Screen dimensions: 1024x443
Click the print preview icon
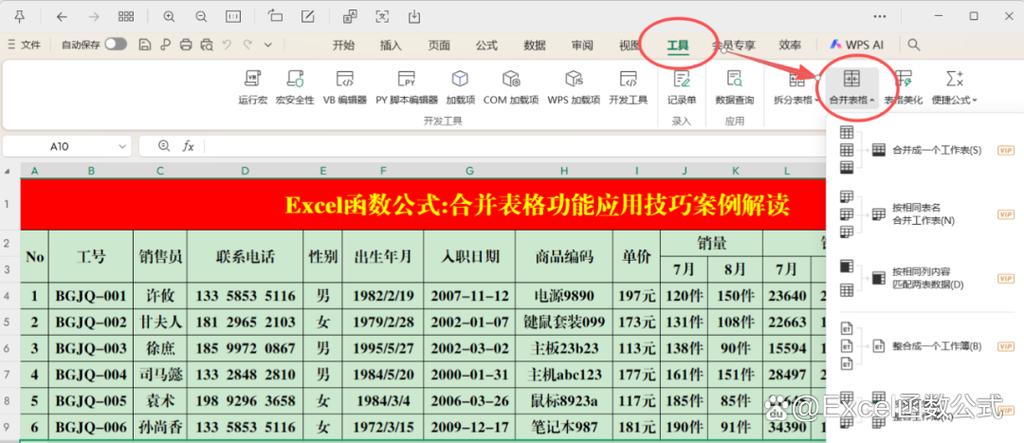(207, 44)
